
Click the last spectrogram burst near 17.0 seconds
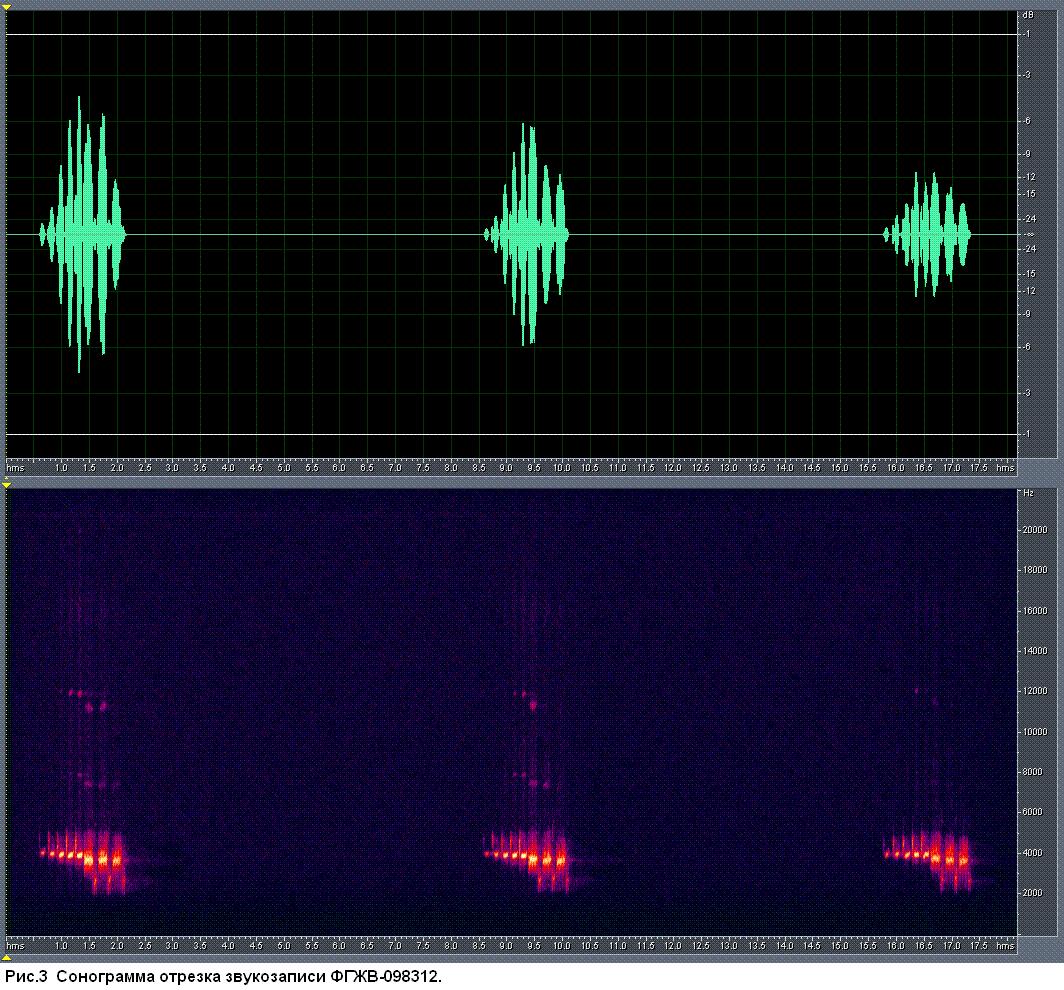coord(928,860)
